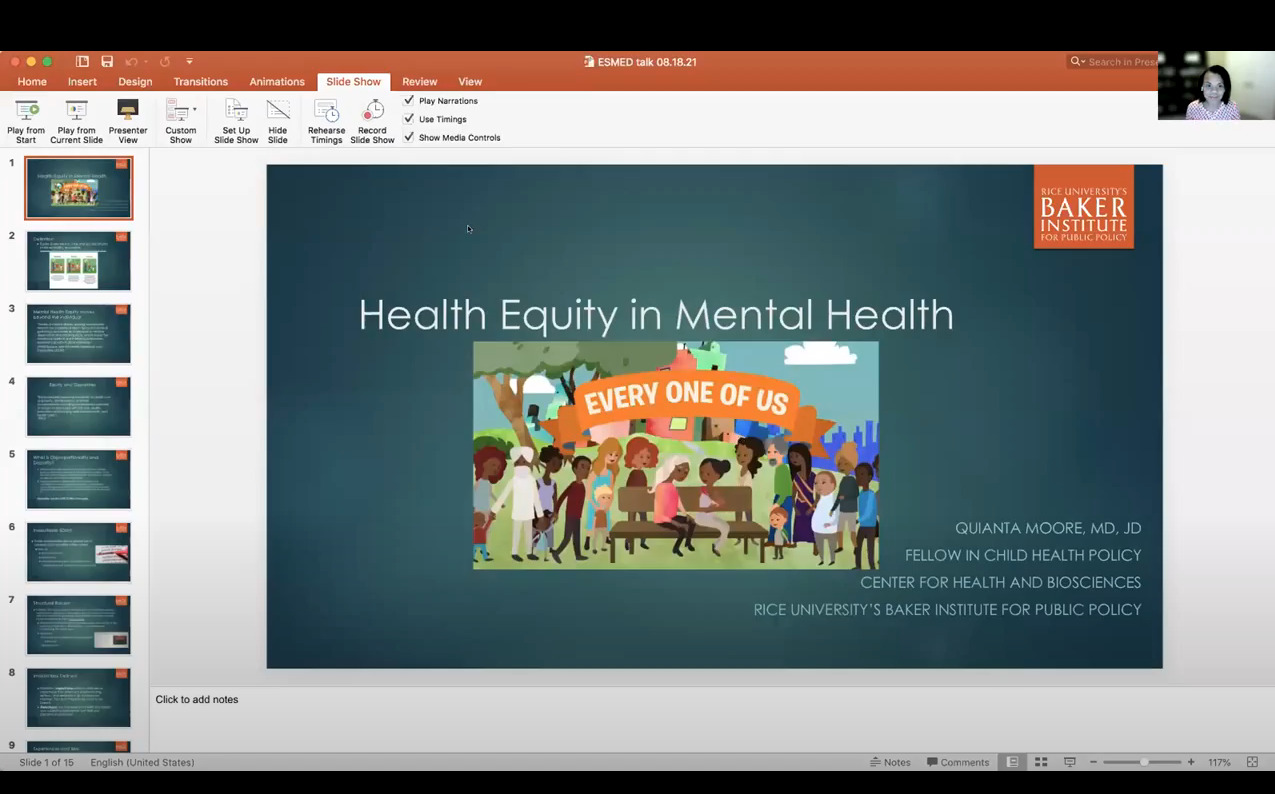The width and height of the screenshot is (1275, 794).
Task: Toggle the Play Narrations checkbox
Action: [409, 101]
